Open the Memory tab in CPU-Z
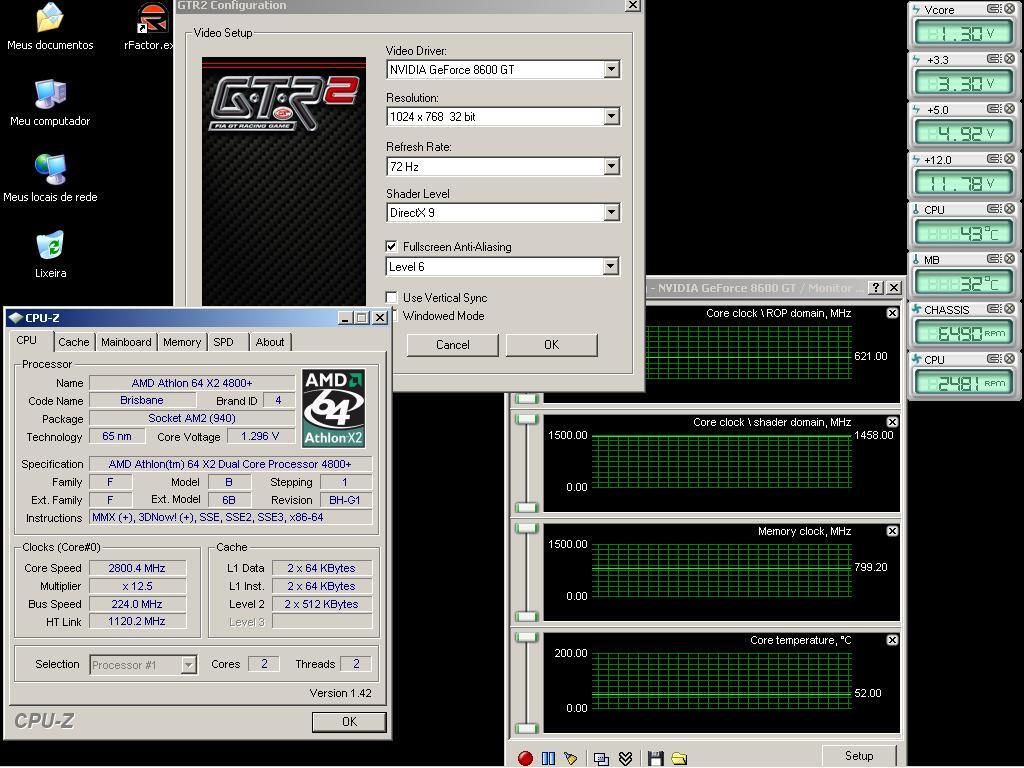1024x768 pixels. click(182, 342)
